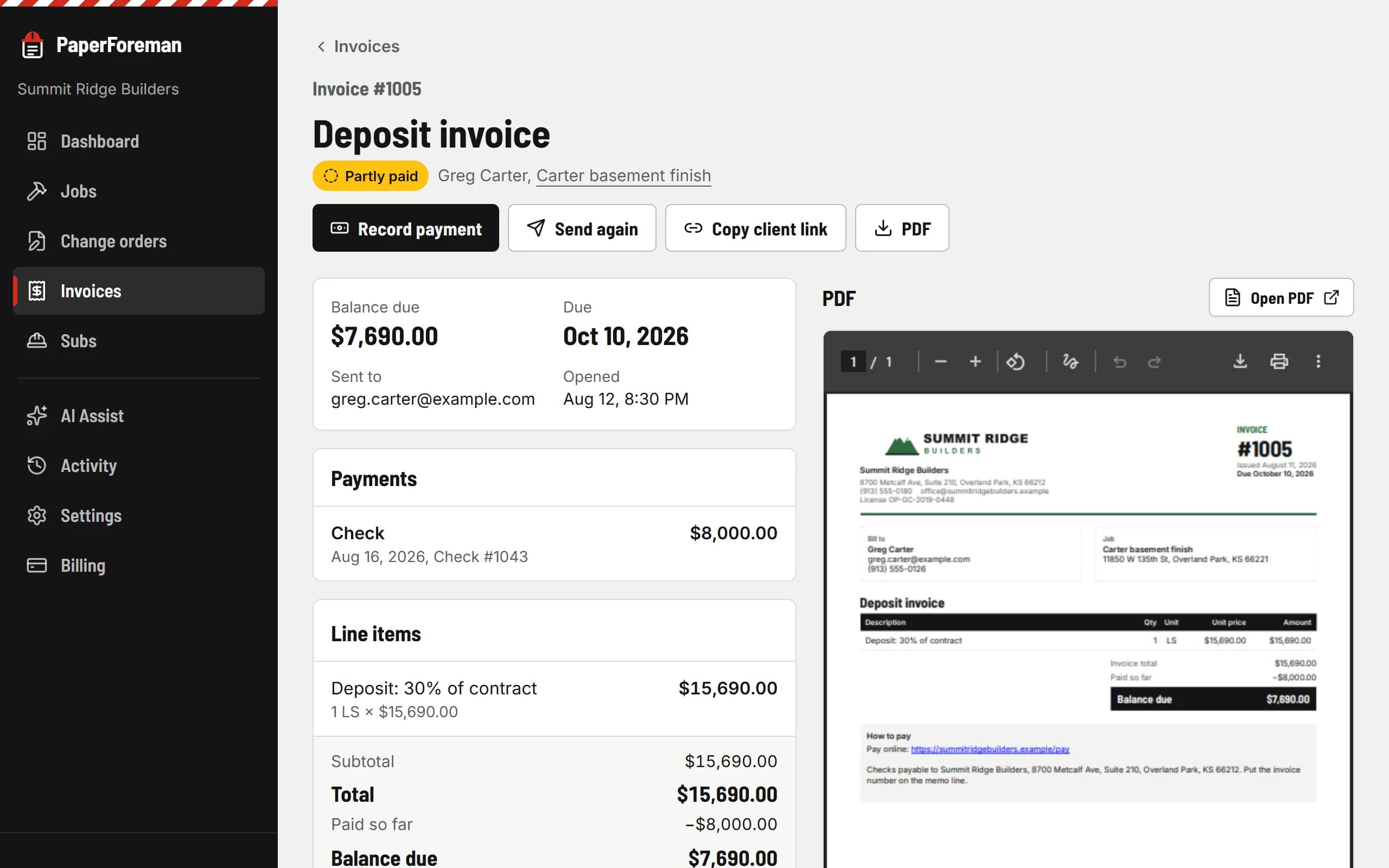Click the $7,690.00 balance due amount
Viewport: 1389px width, 868px height.
click(385, 336)
